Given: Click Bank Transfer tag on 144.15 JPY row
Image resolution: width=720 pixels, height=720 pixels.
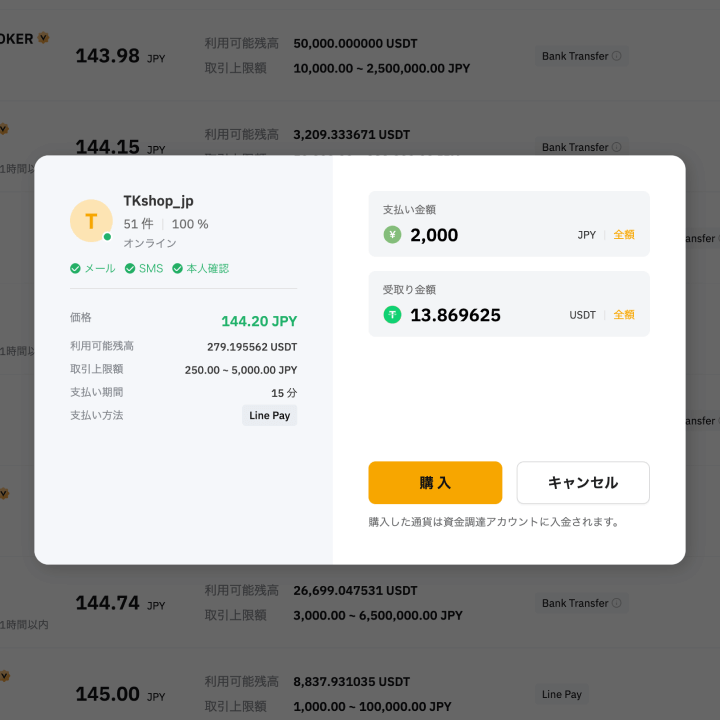Looking at the screenshot, I should pyautogui.click(x=575, y=147).
